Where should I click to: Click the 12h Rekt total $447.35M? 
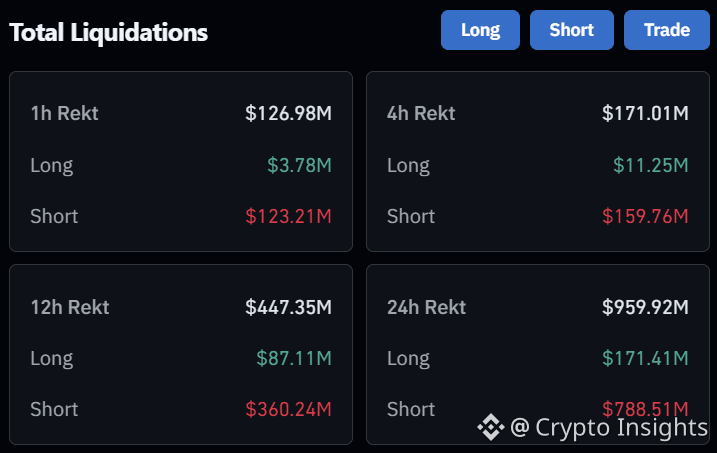point(289,307)
